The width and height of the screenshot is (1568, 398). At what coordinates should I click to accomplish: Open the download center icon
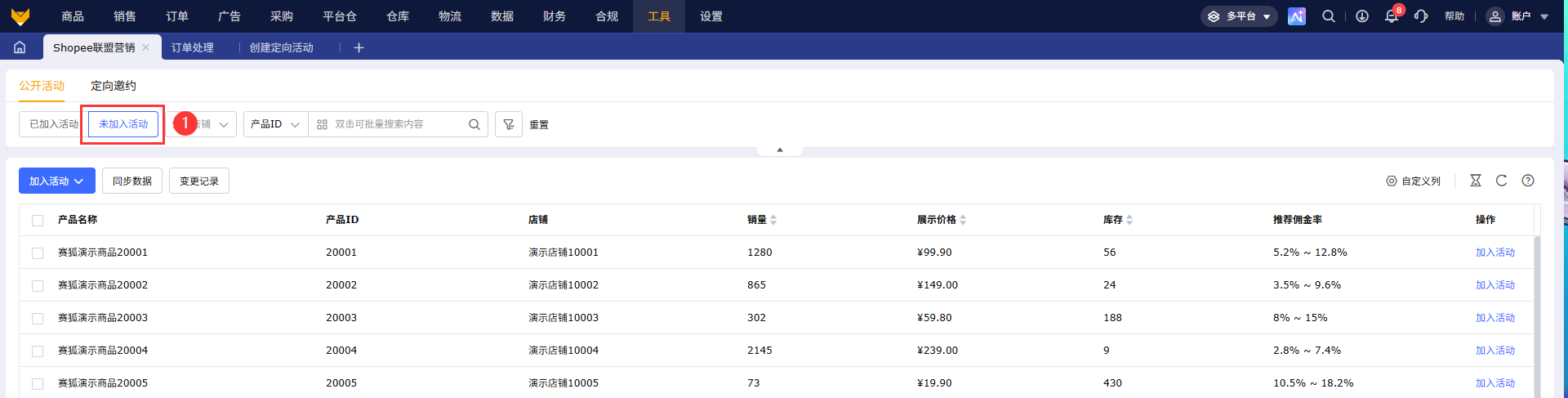click(x=1362, y=16)
